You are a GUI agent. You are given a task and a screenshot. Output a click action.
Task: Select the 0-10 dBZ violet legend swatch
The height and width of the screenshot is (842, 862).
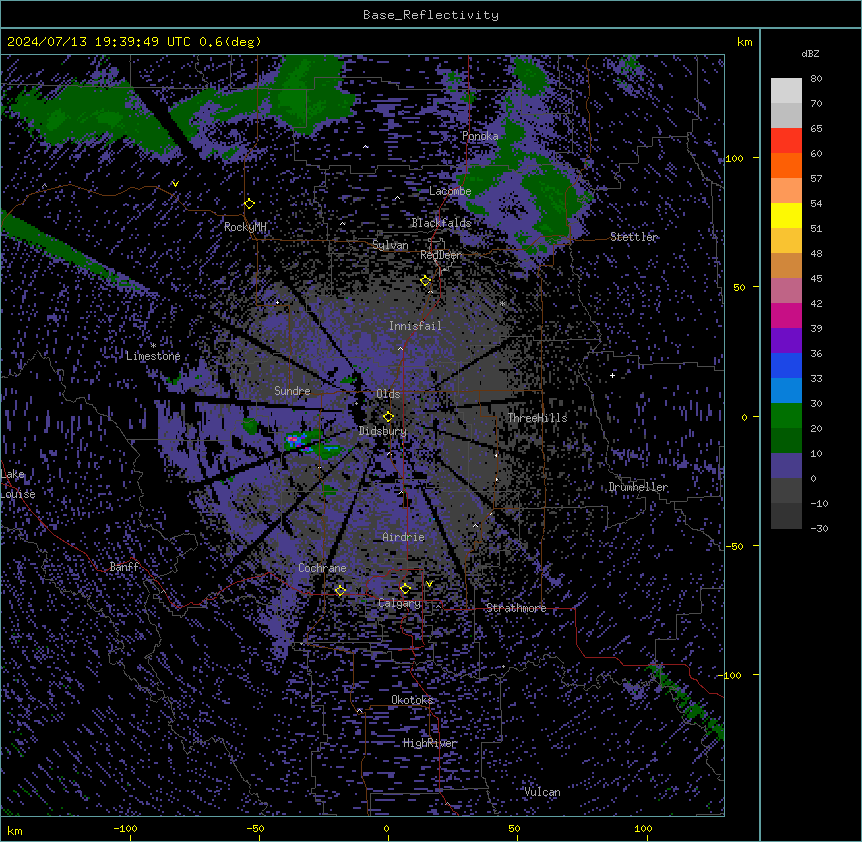click(x=786, y=466)
